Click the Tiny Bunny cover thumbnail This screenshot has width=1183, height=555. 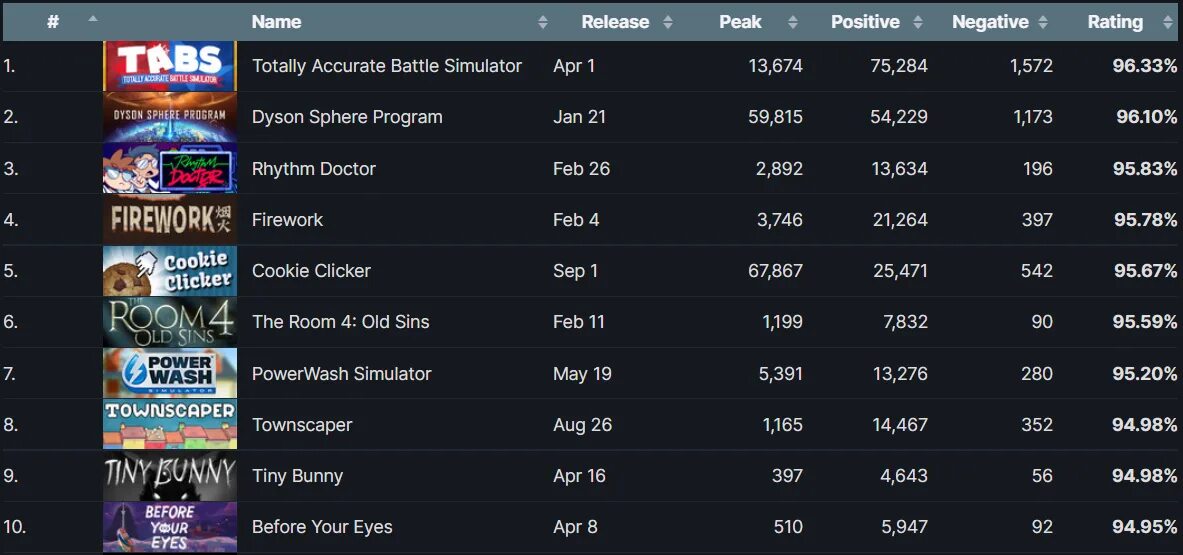(170, 476)
